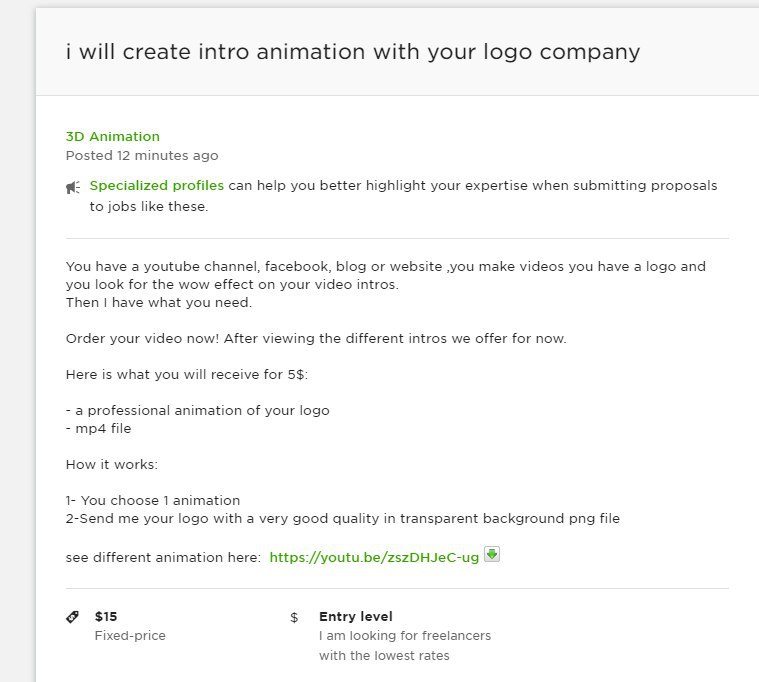
Task: Click the Fixed-price label
Action: [130, 636]
